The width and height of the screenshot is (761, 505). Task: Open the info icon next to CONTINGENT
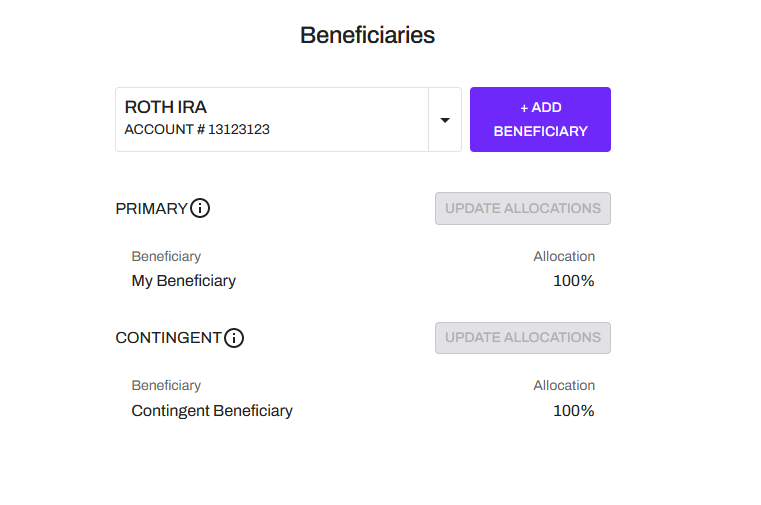pyautogui.click(x=234, y=338)
